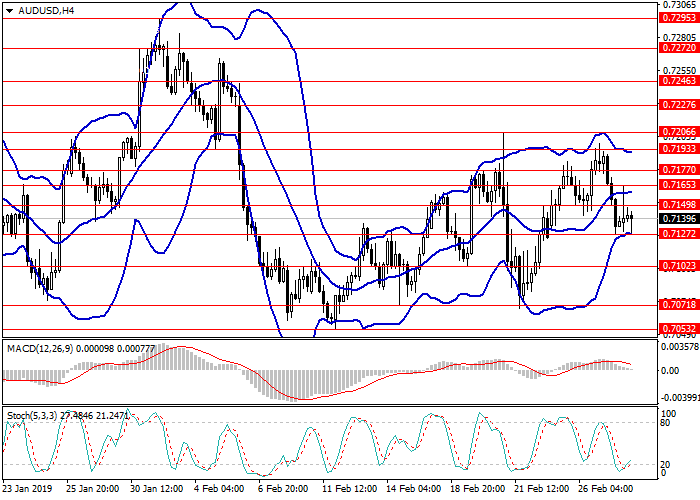Click the 0.71272 support level label
The height and width of the screenshot is (500, 700).
676,234
